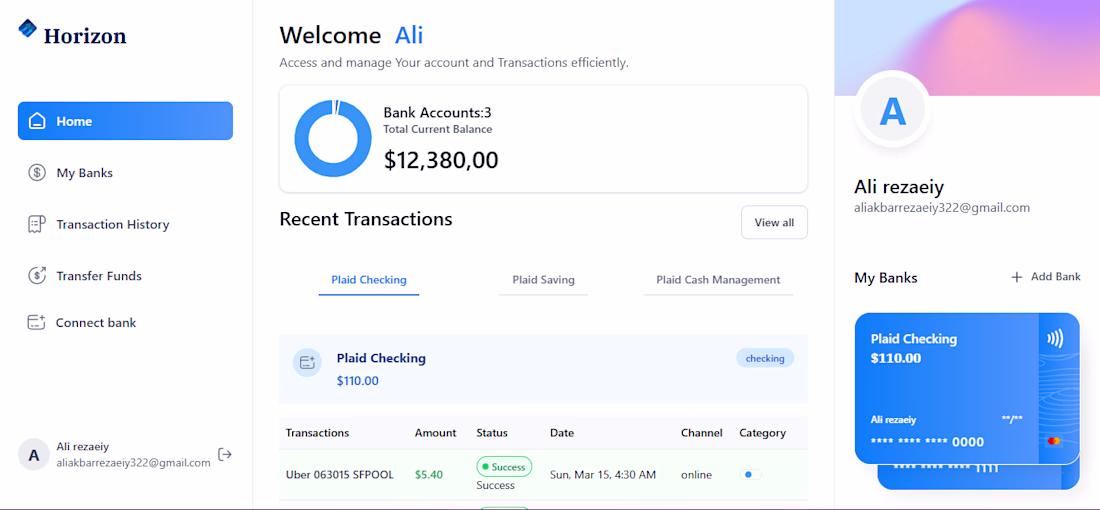Image resolution: width=1100 pixels, height=510 pixels.
Task: Switch to Plaid Cash Management tab
Action: tap(718, 280)
